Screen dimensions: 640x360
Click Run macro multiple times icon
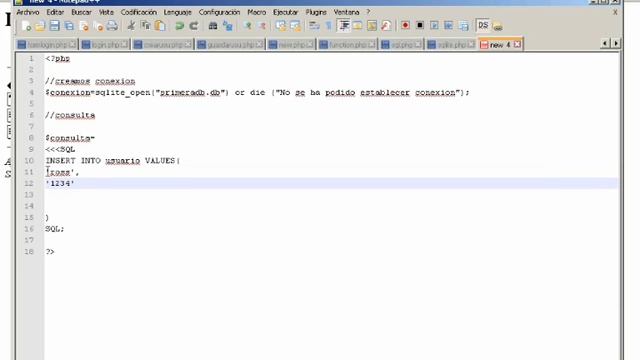449,26
